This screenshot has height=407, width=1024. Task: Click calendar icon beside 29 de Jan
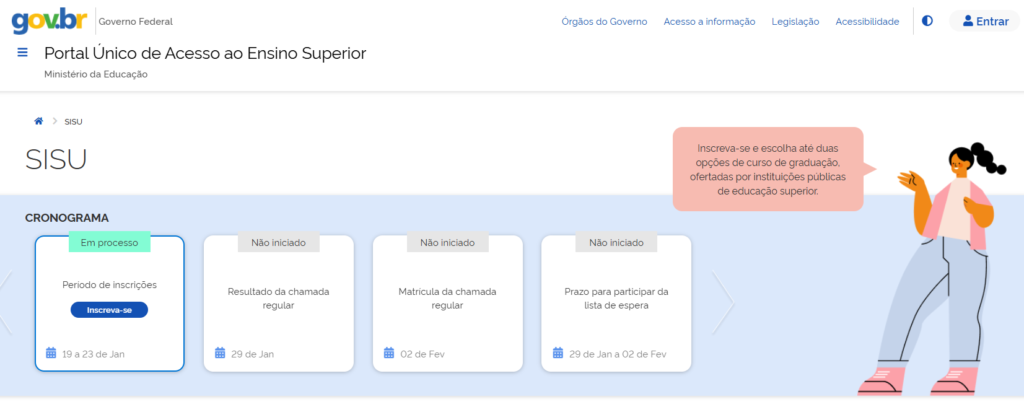220,353
